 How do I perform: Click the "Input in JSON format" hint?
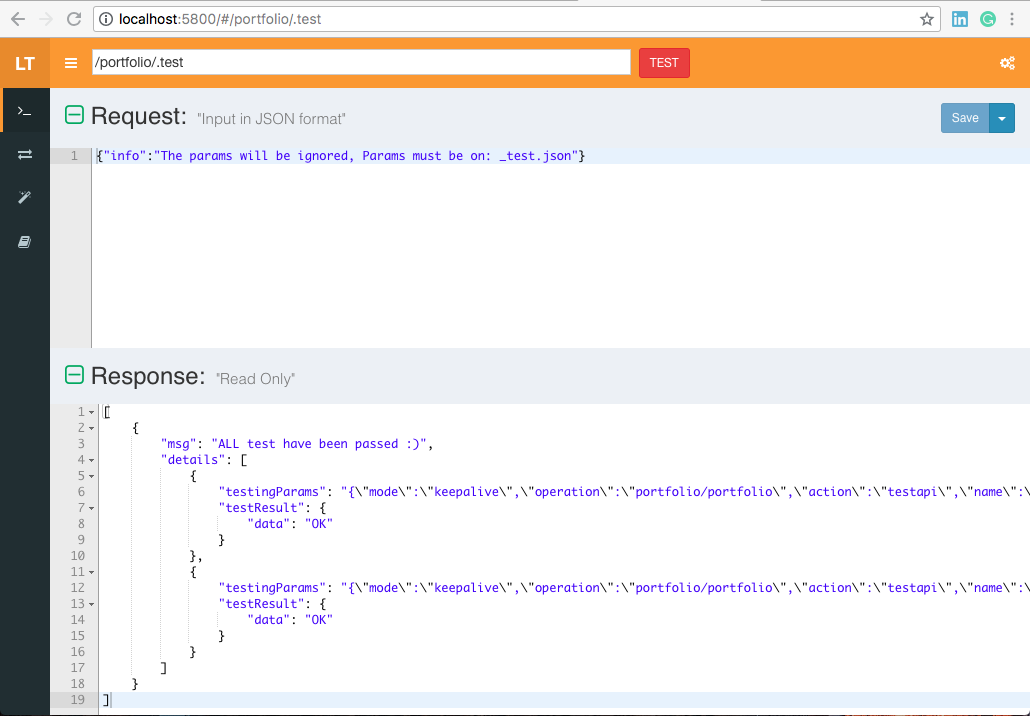pos(271,119)
